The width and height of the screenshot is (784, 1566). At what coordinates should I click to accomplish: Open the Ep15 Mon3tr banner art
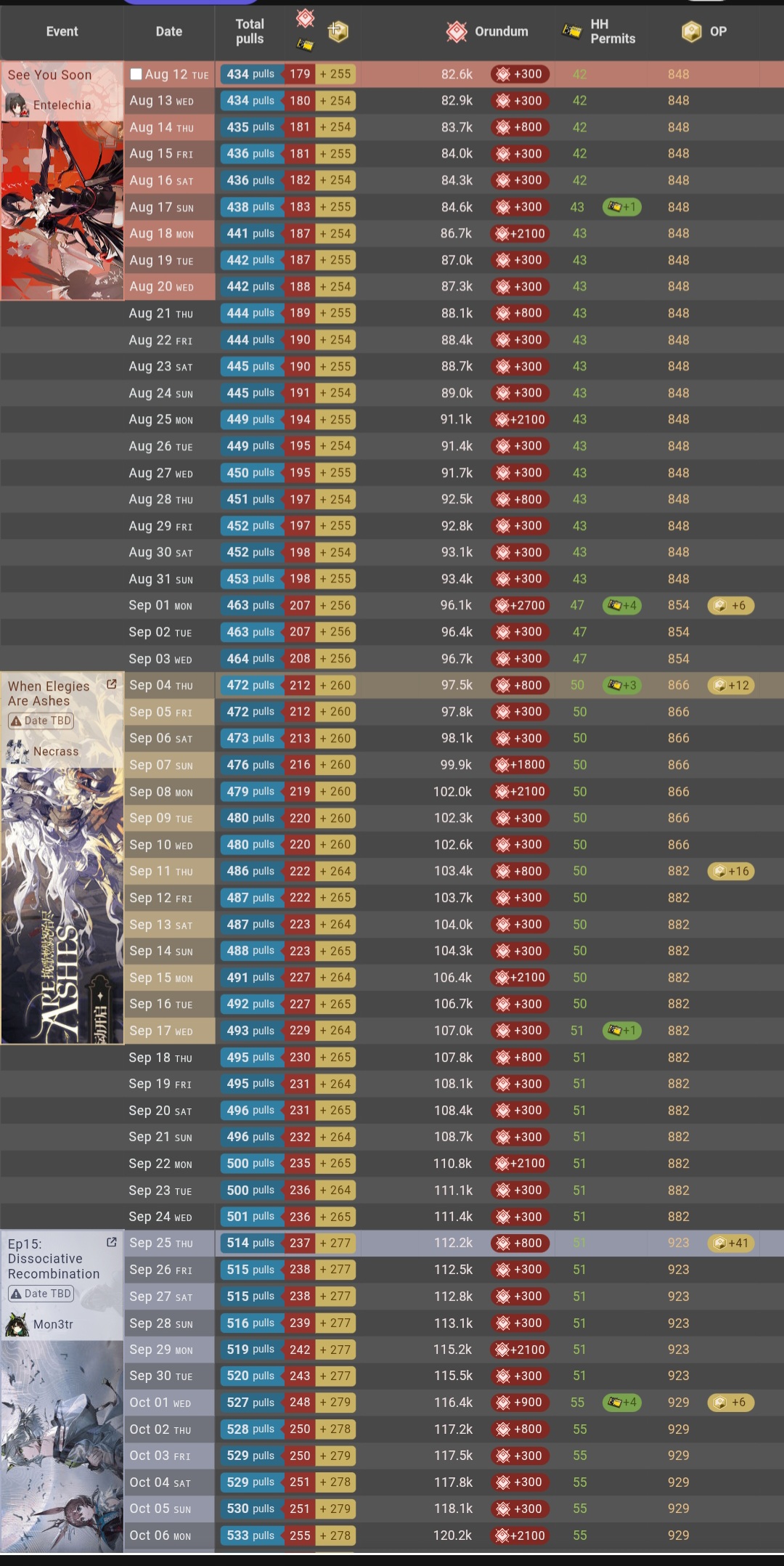coord(62,1445)
